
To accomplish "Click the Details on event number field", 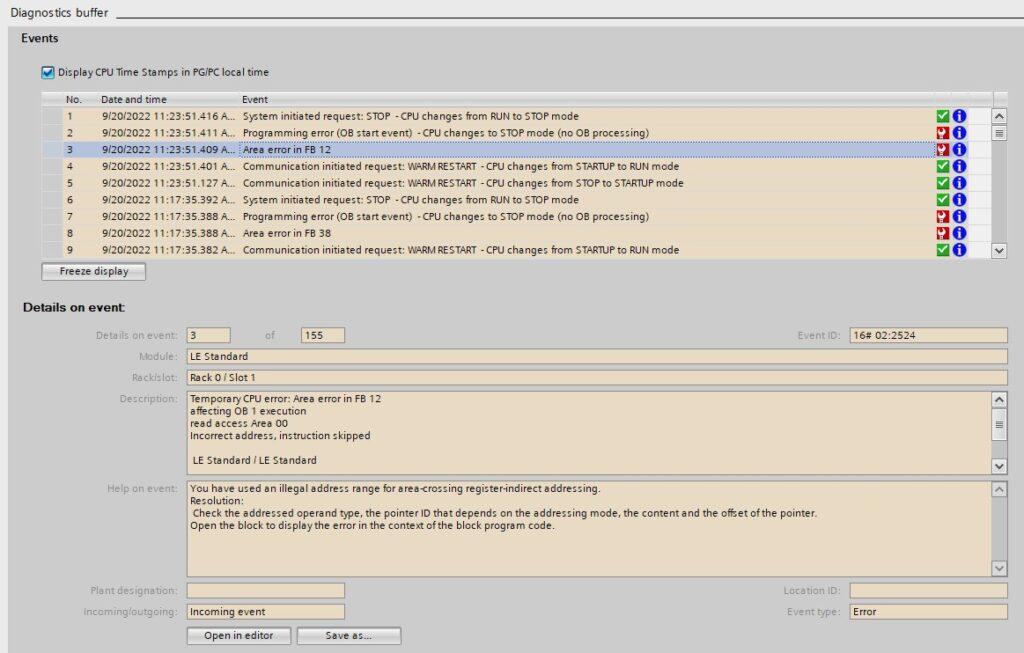I will [x=208, y=335].
